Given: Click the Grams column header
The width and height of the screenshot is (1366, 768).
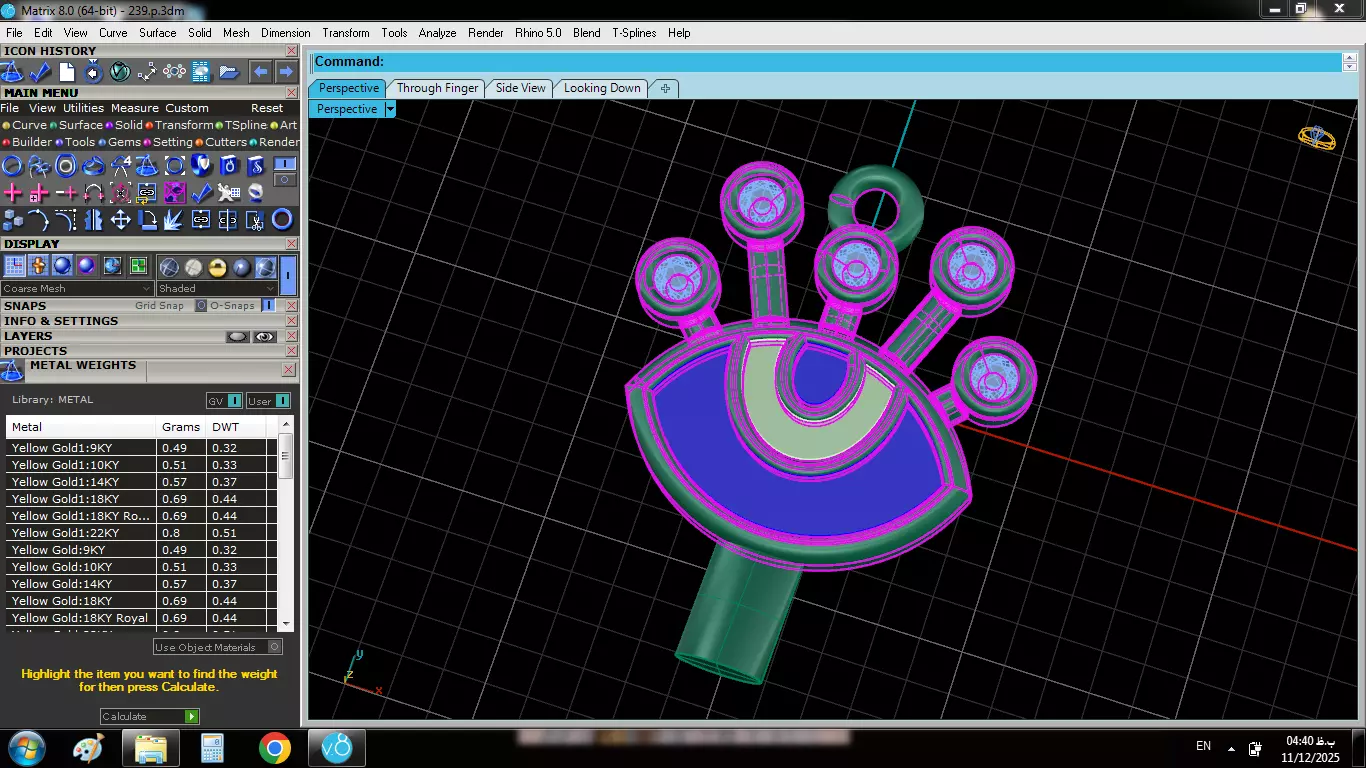Looking at the screenshot, I should pyautogui.click(x=181, y=427).
